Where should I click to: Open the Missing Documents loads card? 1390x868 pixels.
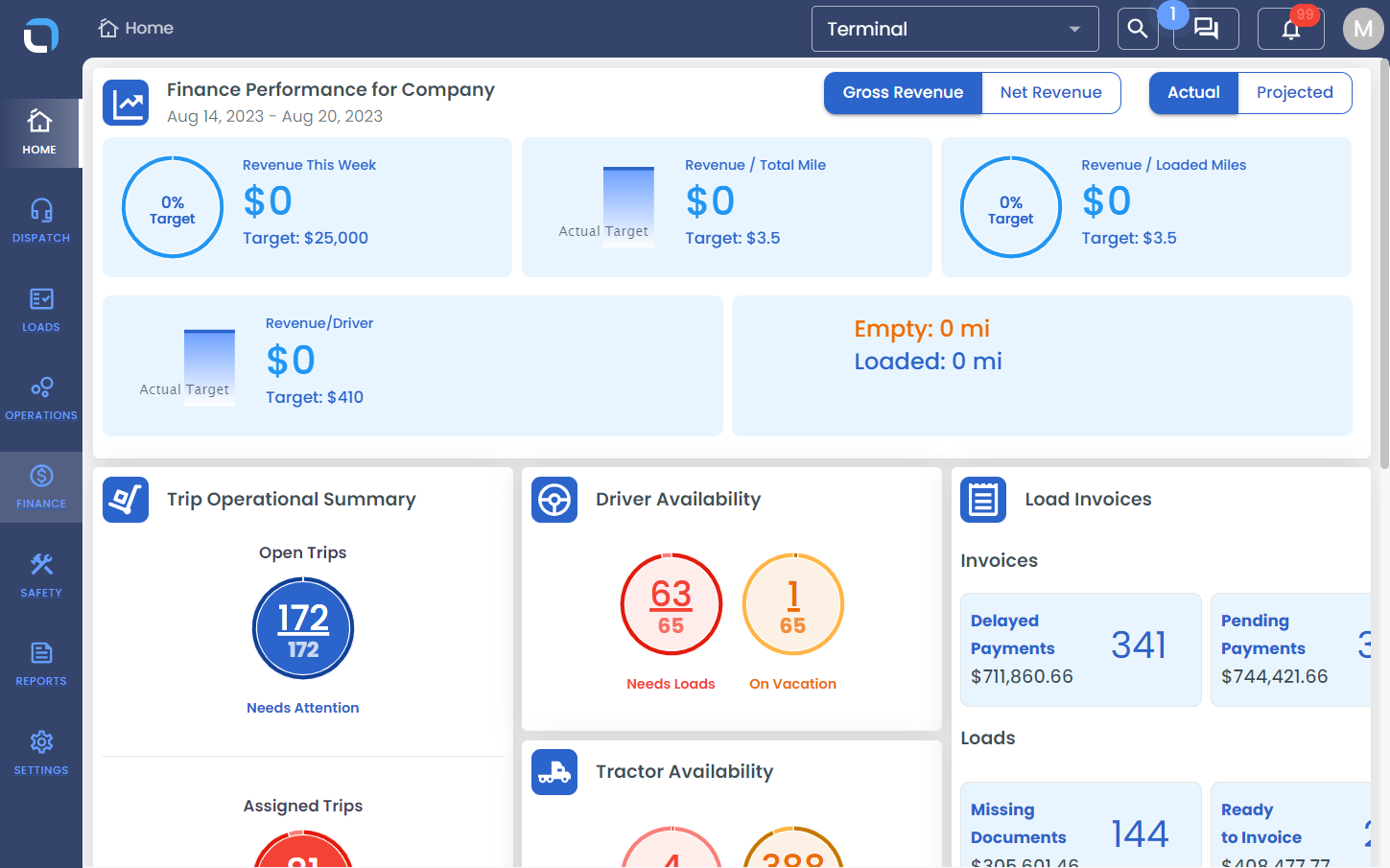pyautogui.click(x=1081, y=826)
